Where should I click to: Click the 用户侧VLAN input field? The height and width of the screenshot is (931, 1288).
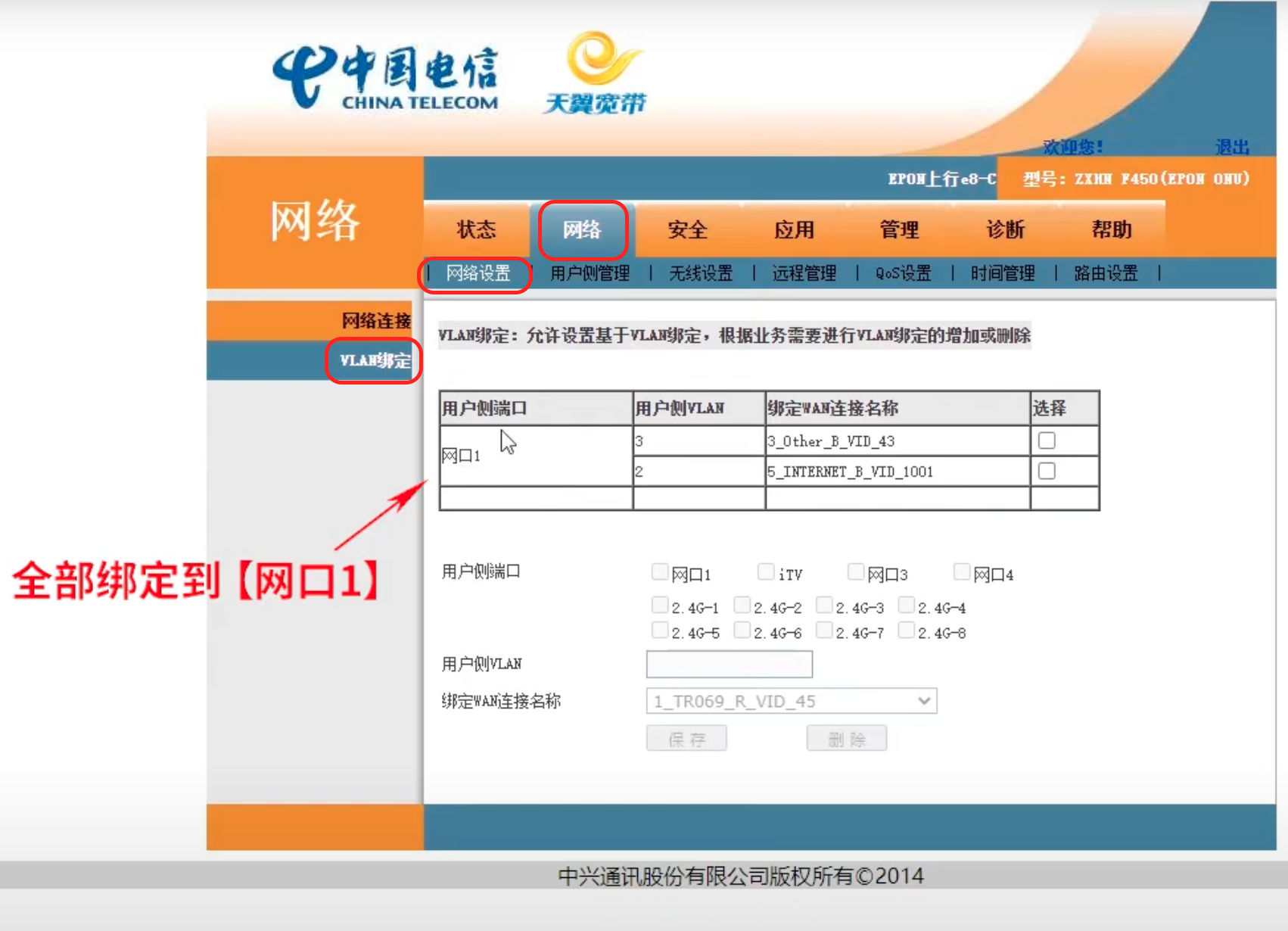pyautogui.click(x=729, y=665)
